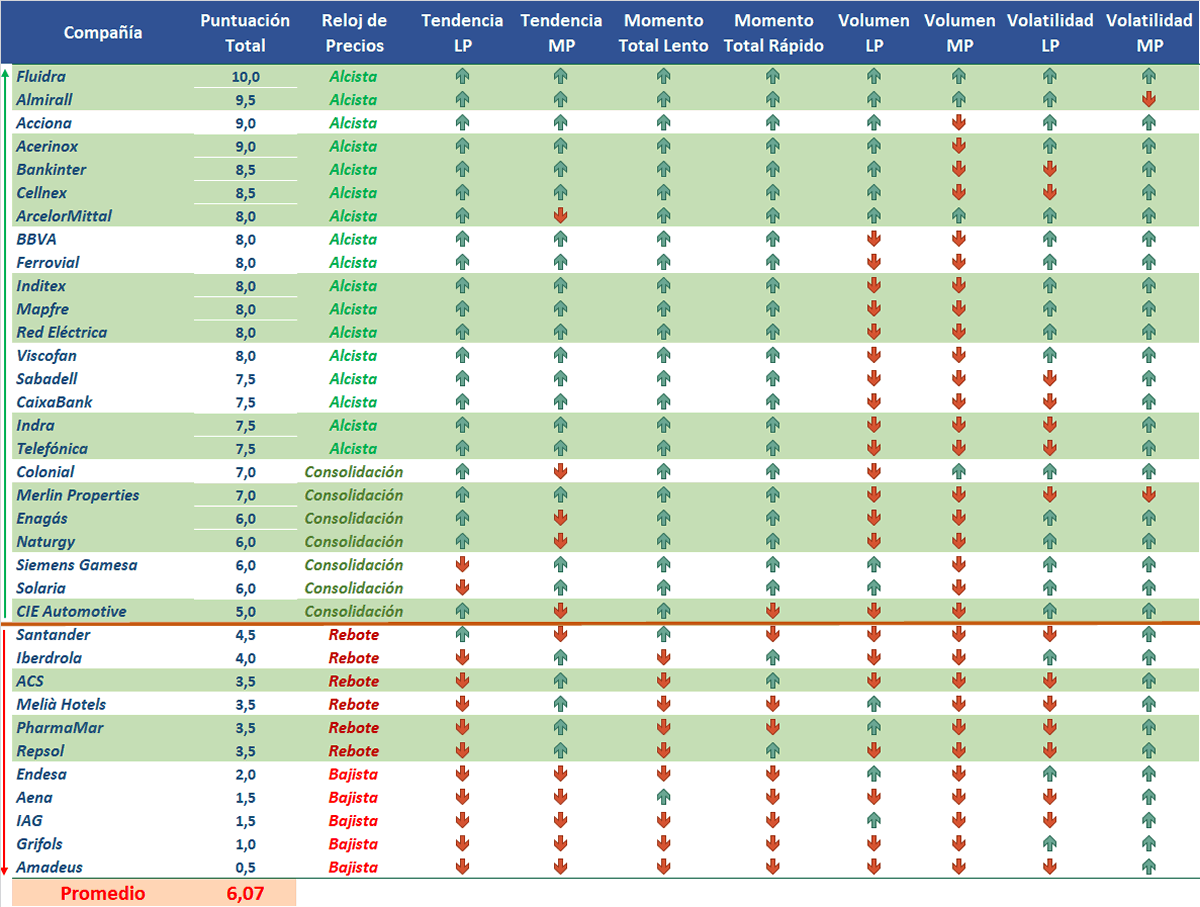This screenshot has width=1200, height=907.
Task: Click the Inditex company name
Action: (x=42, y=286)
